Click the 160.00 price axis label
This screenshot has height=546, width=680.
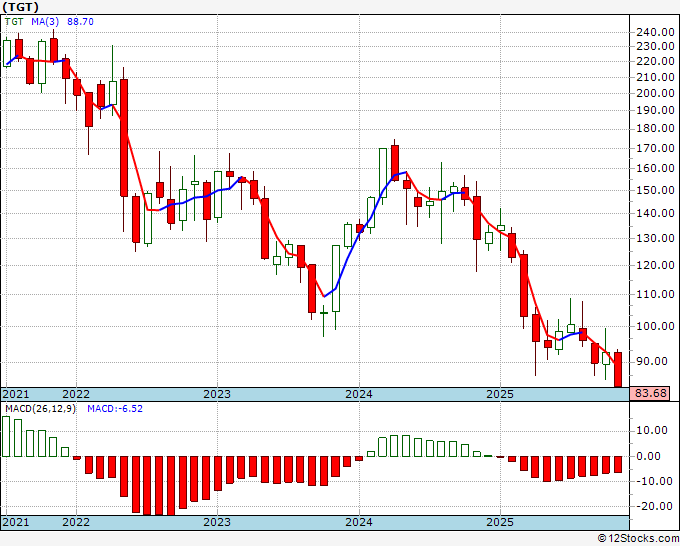click(655, 168)
